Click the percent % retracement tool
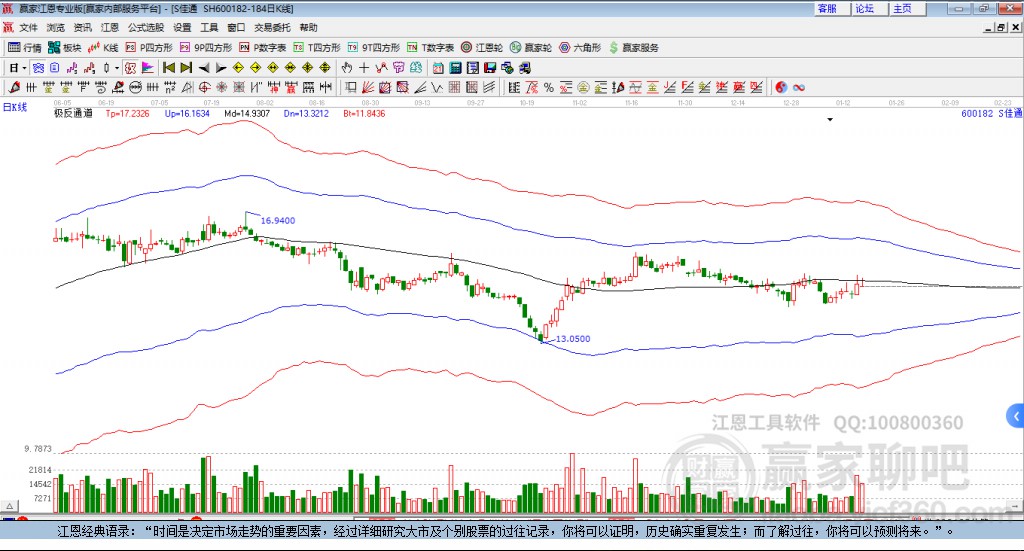 (549, 87)
